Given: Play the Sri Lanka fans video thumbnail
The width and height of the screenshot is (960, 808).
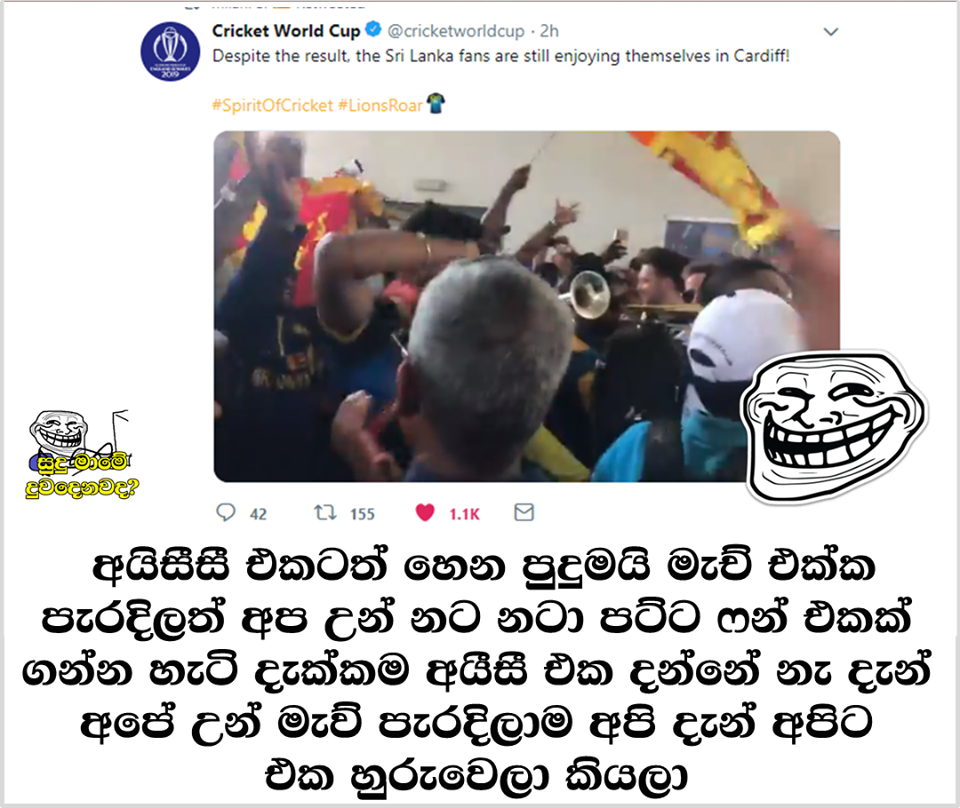Looking at the screenshot, I should click(x=527, y=306).
